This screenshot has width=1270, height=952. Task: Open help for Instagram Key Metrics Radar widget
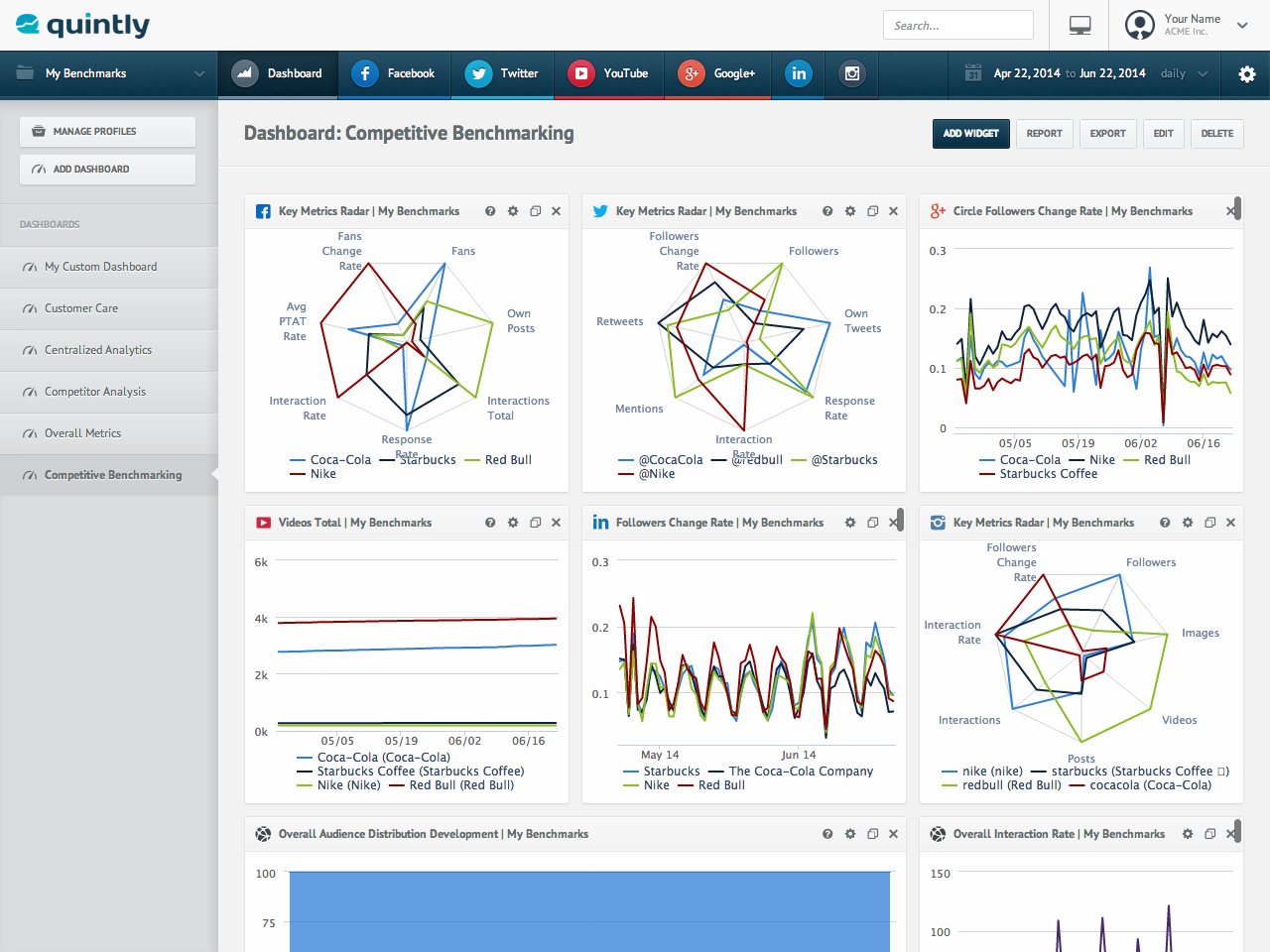click(x=1165, y=523)
